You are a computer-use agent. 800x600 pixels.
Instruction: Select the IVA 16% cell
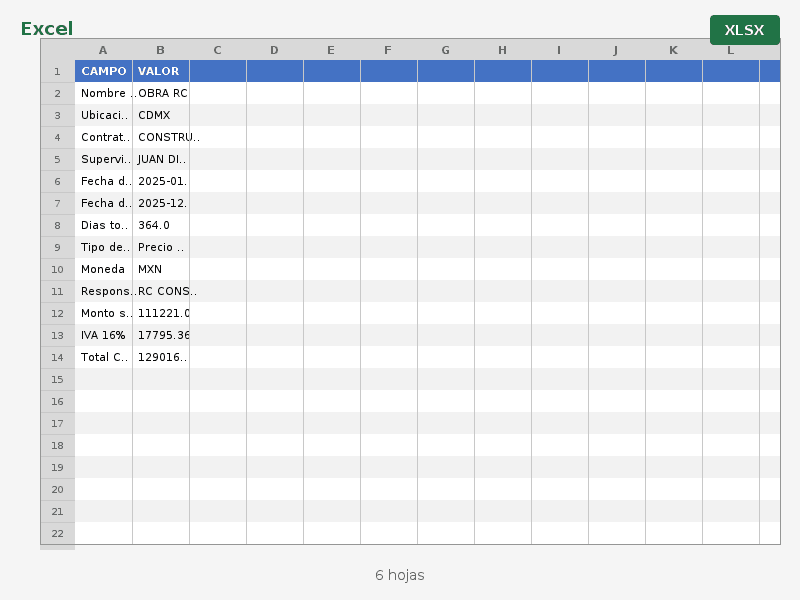(103, 335)
